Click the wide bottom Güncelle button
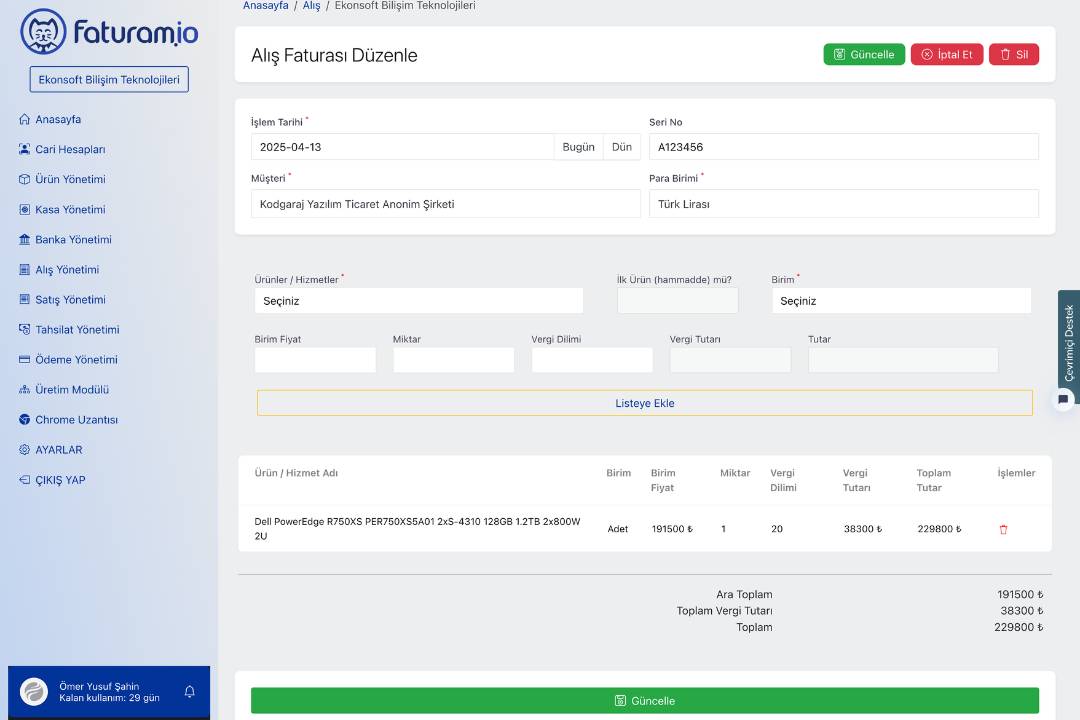The image size is (1080, 720). coord(645,701)
